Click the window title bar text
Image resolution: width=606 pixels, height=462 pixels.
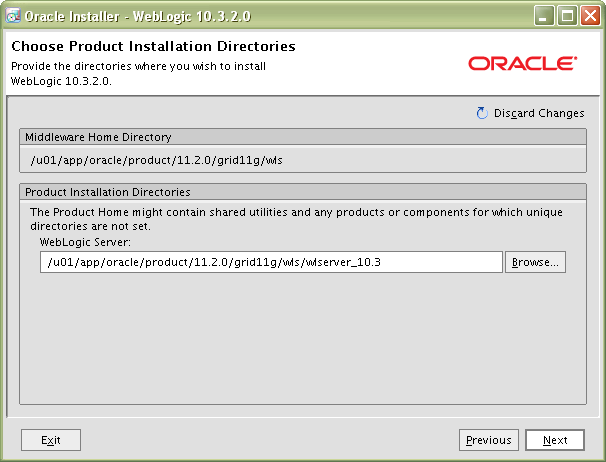tap(139, 16)
